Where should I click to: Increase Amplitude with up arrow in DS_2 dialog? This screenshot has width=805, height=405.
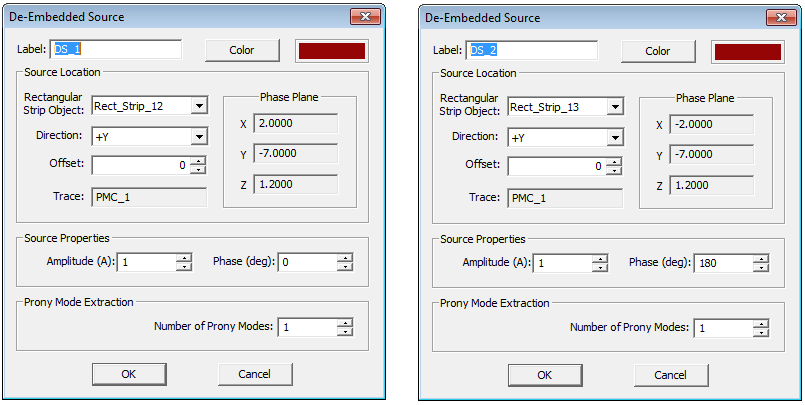coord(600,259)
